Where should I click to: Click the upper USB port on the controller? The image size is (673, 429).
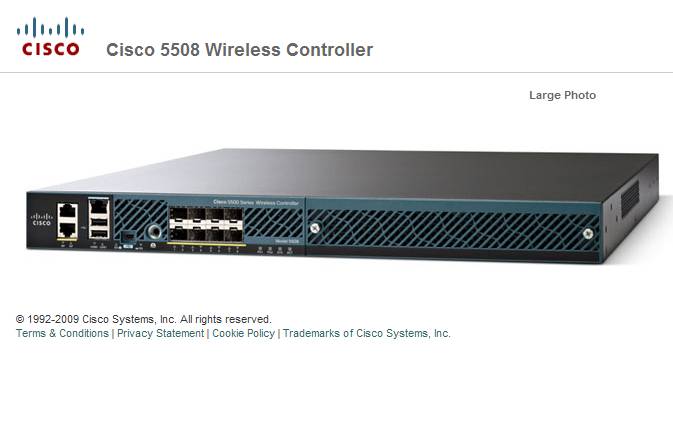tap(99, 222)
